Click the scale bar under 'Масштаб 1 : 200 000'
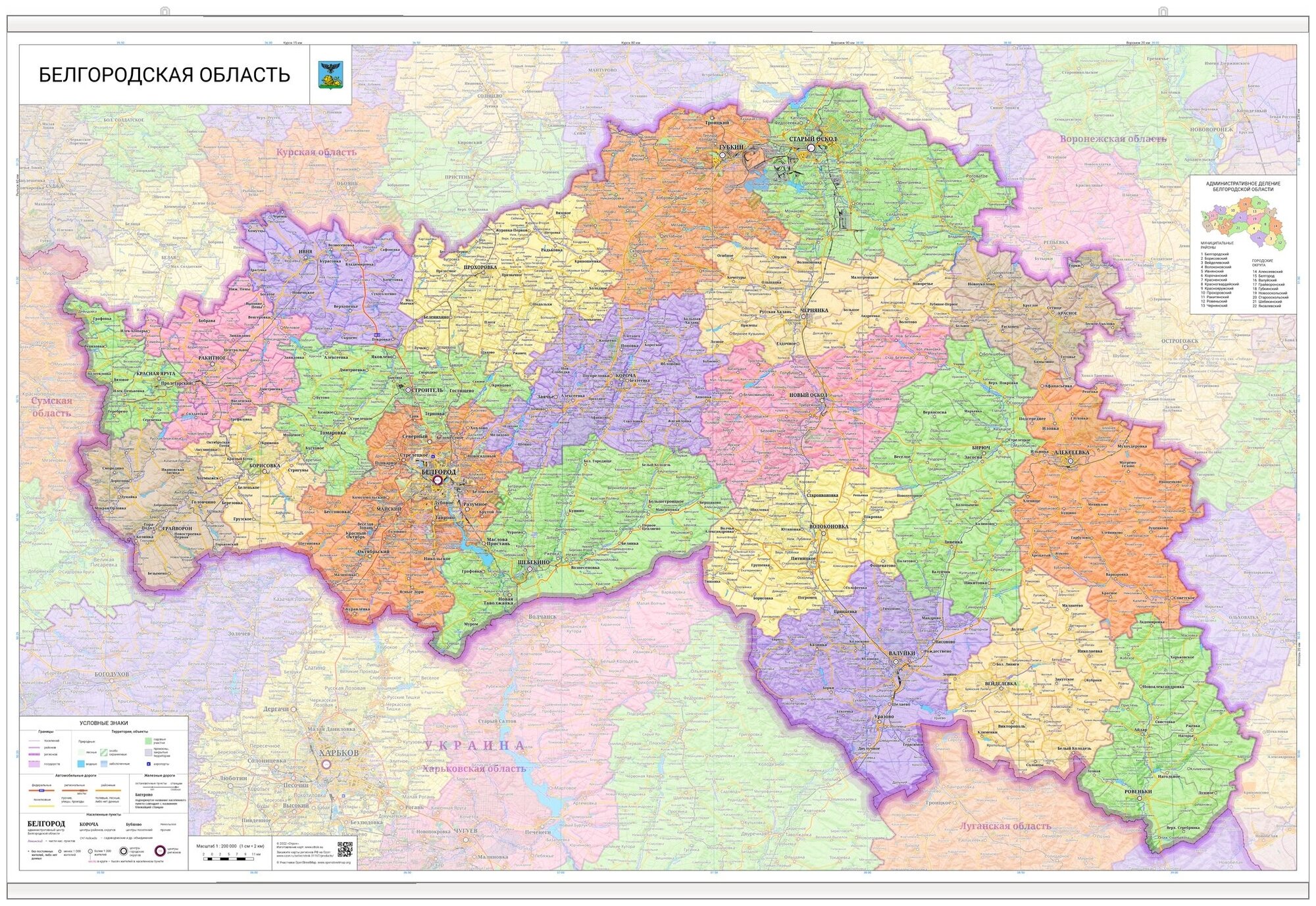 point(228,859)
